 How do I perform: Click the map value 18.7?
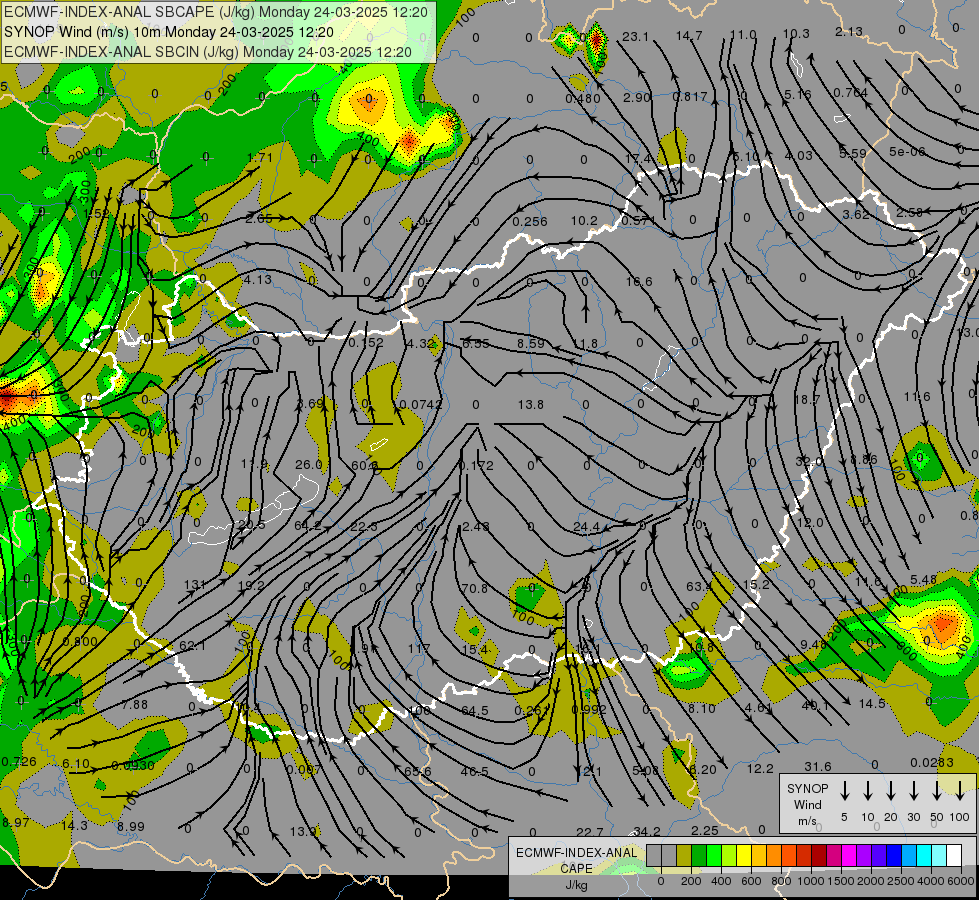[x=806, y=400]
